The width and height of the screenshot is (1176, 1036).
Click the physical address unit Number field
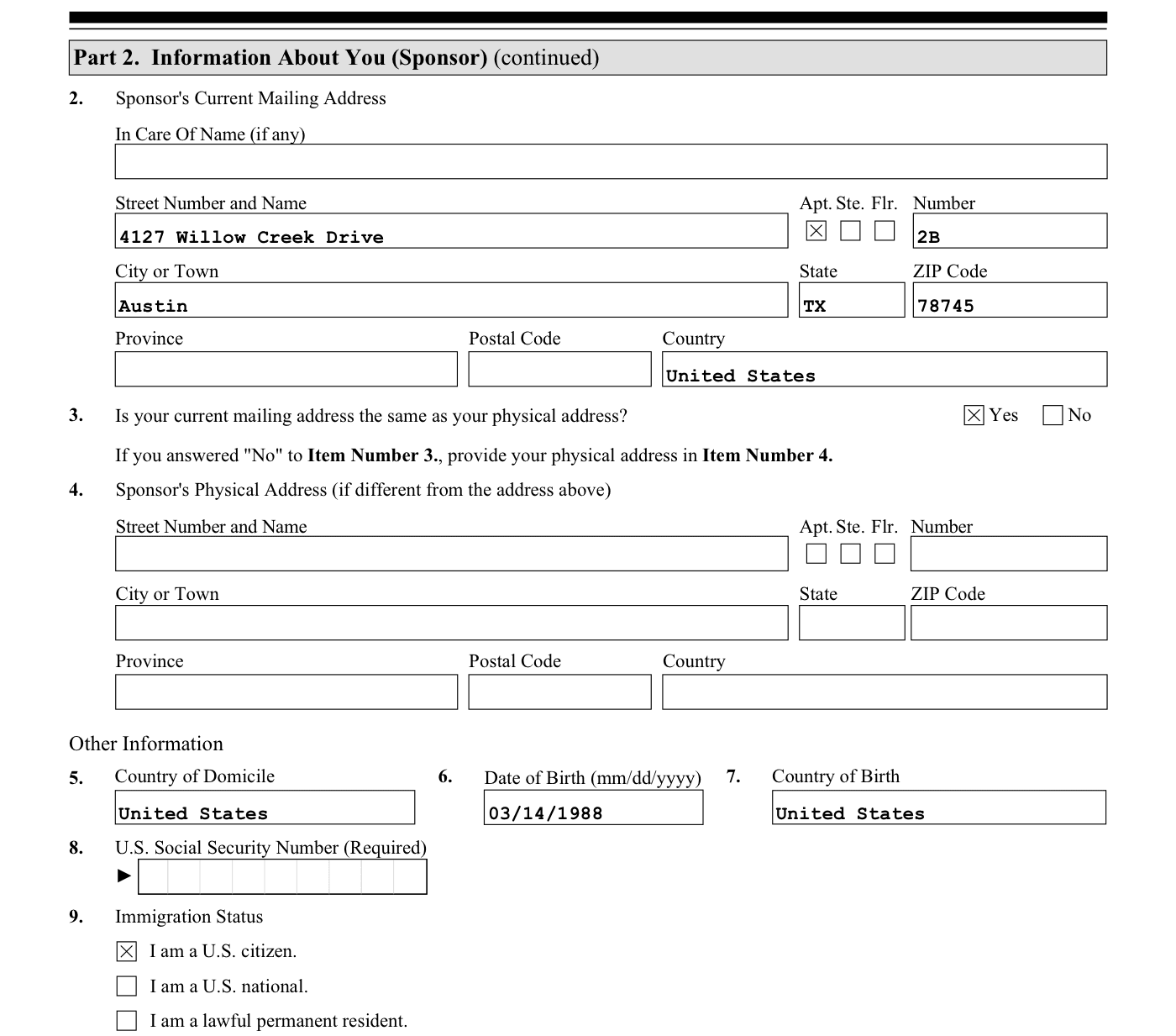1009,554
